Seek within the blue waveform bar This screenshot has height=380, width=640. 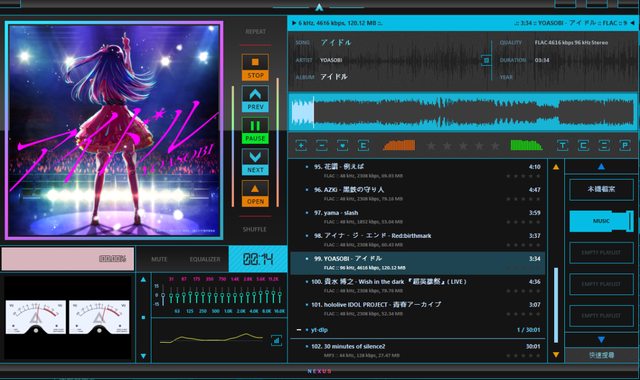[x=462, y=112]
